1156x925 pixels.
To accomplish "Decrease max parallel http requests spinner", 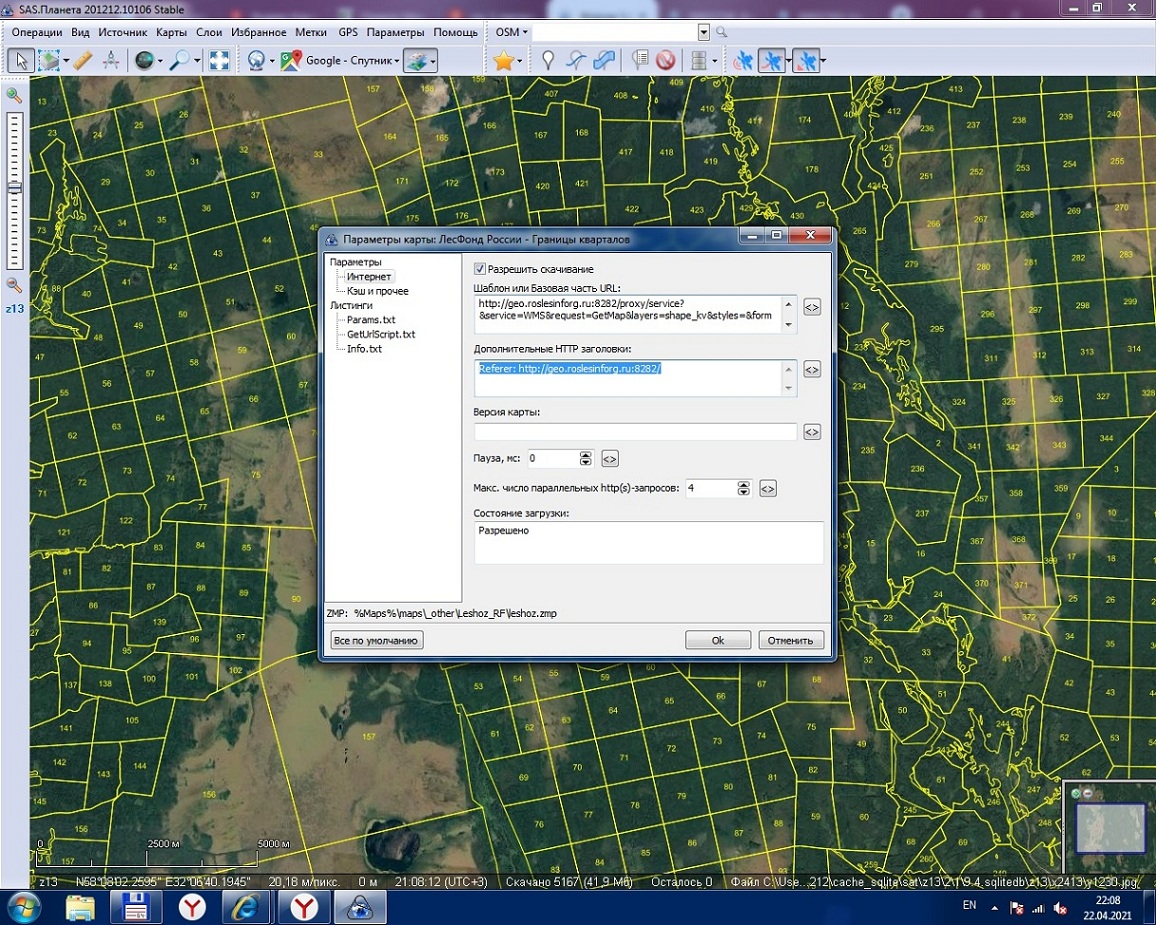I will (743, 493).
